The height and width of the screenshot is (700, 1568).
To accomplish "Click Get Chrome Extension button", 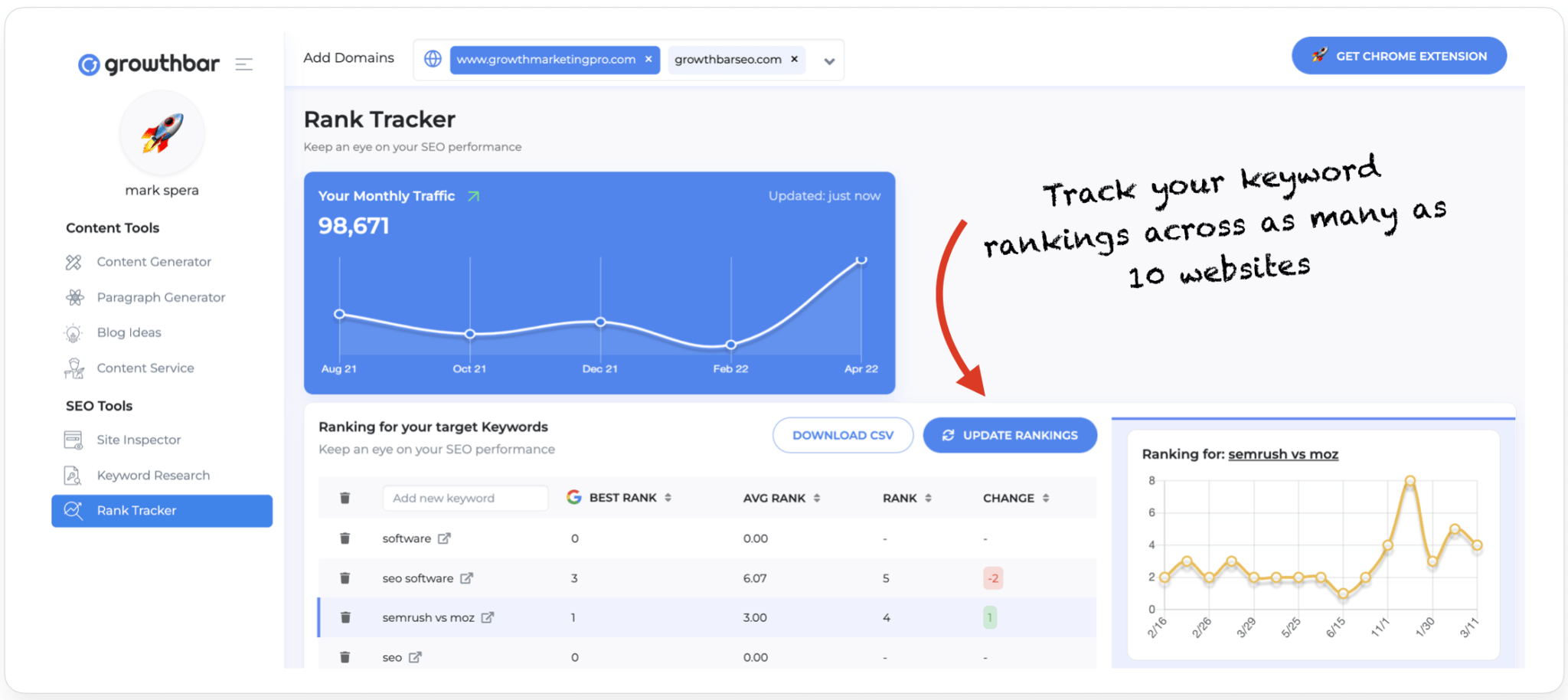I will [x=1399, y=56].
